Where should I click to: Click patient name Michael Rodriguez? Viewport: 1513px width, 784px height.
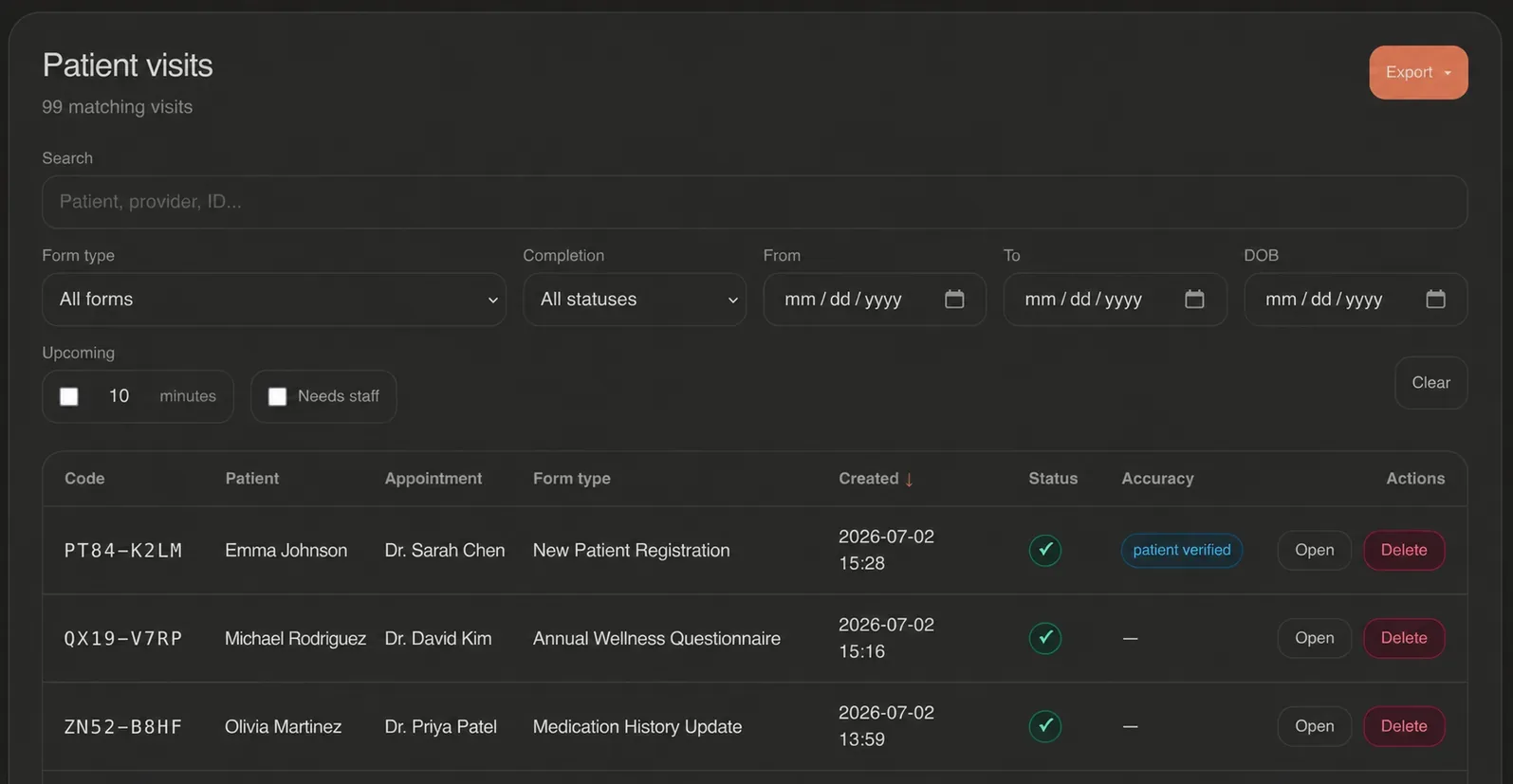click(x=295, y=638)
